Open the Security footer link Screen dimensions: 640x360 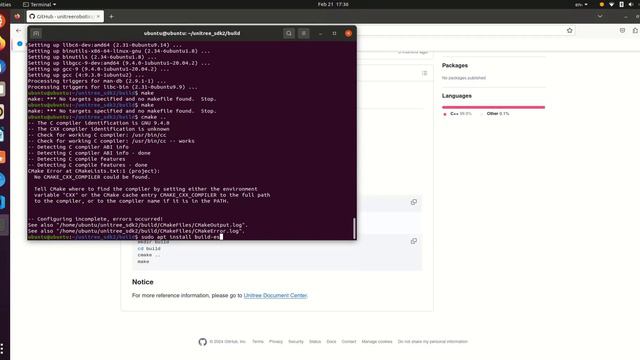point(296,342)
